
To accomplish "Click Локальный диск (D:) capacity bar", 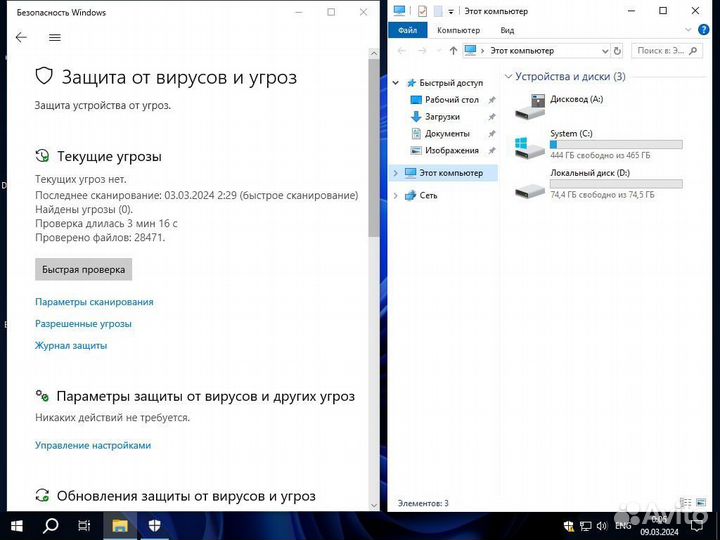I will [x=616, y=184].
